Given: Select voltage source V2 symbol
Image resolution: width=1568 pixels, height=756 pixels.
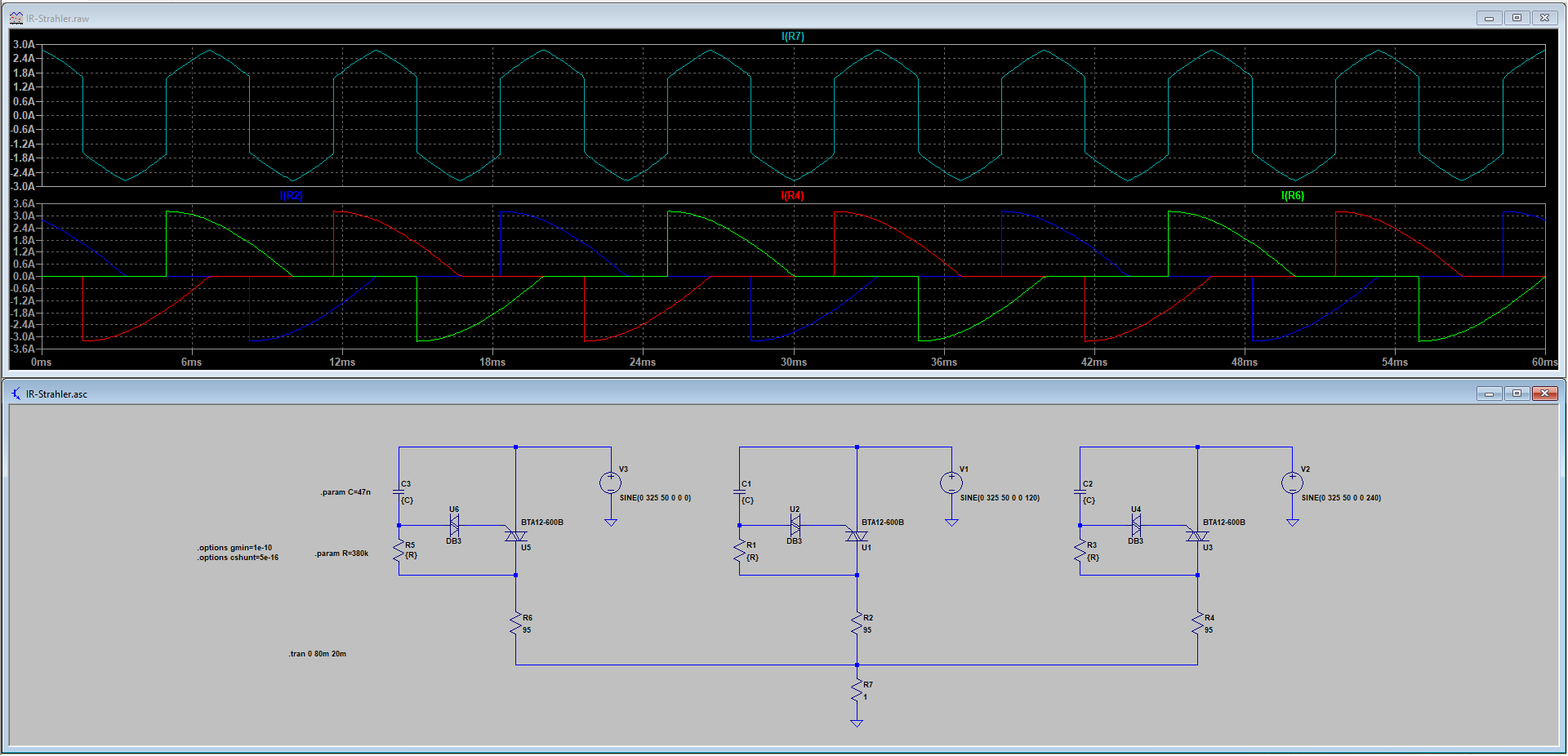Looking at the screenshot, I should pyautogui.click(x=1292, y=483).
